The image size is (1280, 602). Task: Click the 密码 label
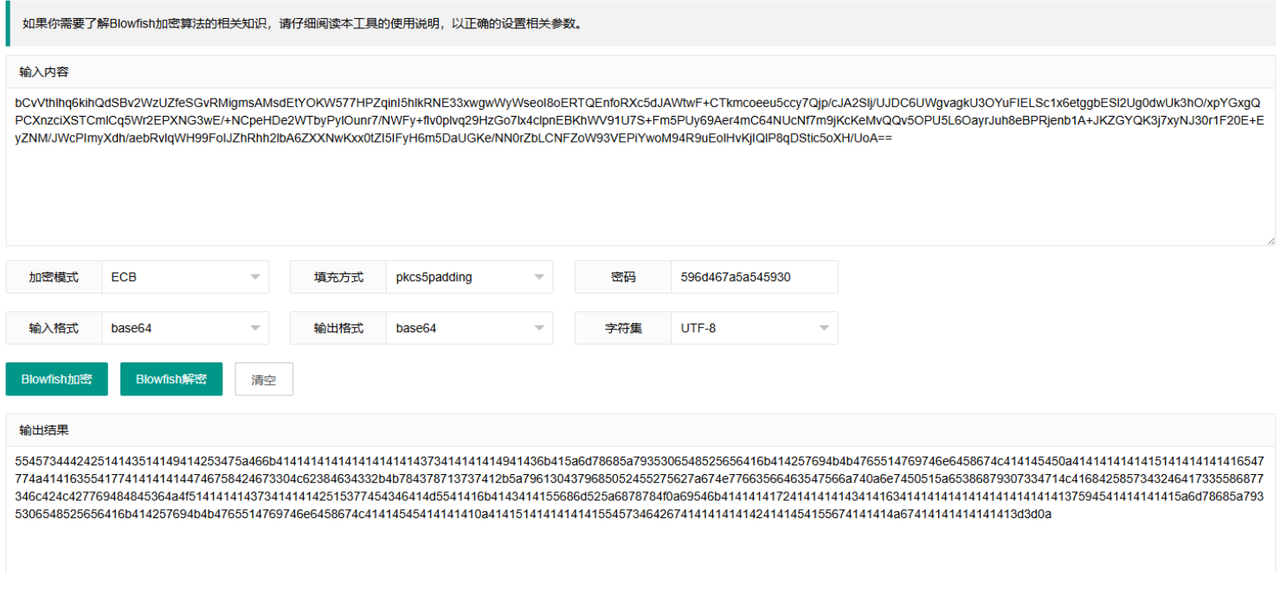point(623,277)
